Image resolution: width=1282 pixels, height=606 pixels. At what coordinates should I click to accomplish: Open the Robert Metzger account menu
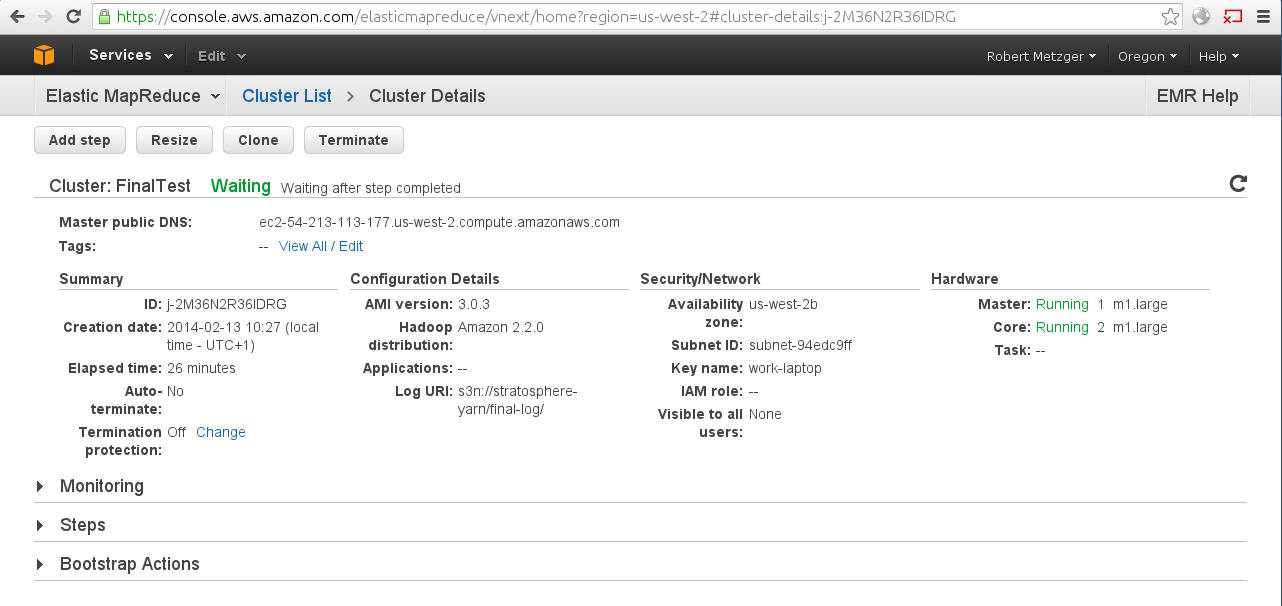[1040, 56]
